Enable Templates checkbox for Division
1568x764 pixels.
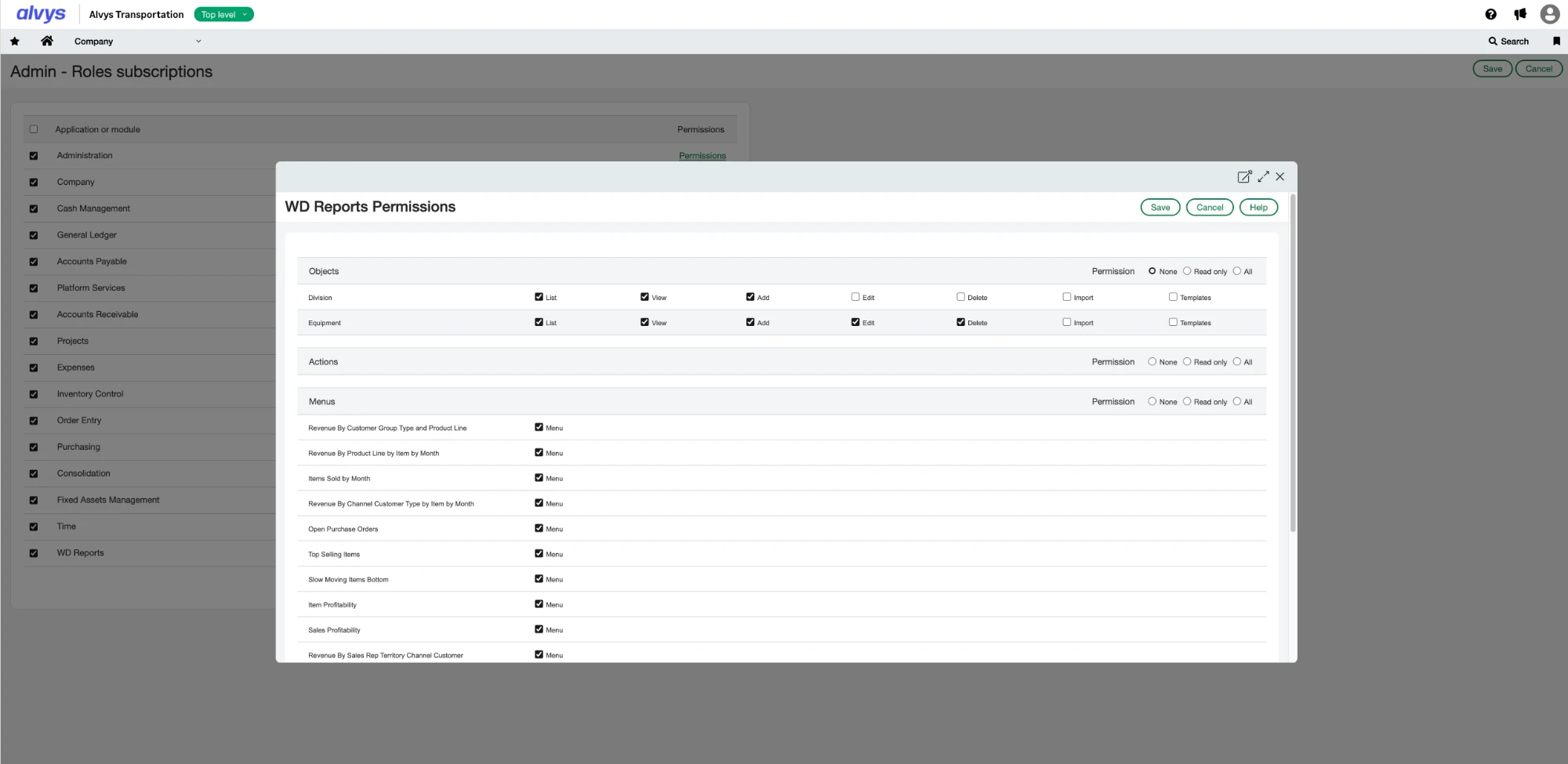pos(1173,297)
